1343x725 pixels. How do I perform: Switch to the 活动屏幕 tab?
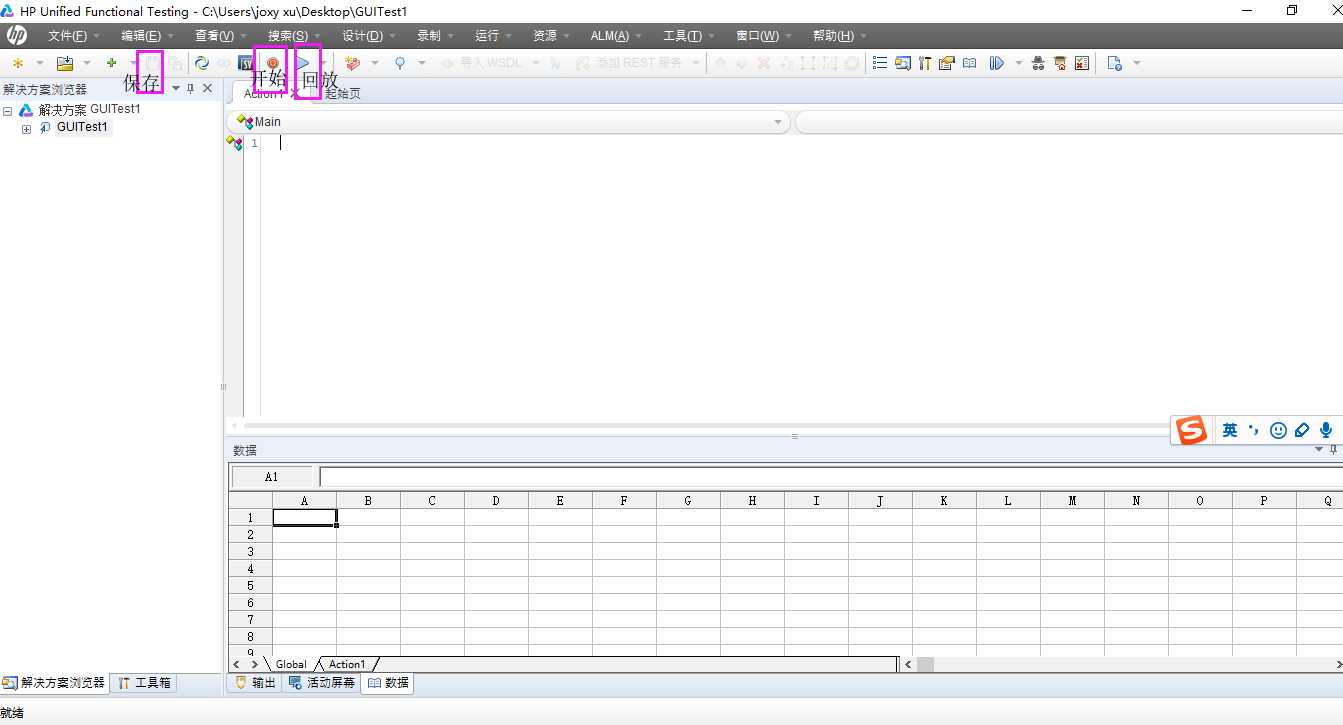tap(321, 683)
